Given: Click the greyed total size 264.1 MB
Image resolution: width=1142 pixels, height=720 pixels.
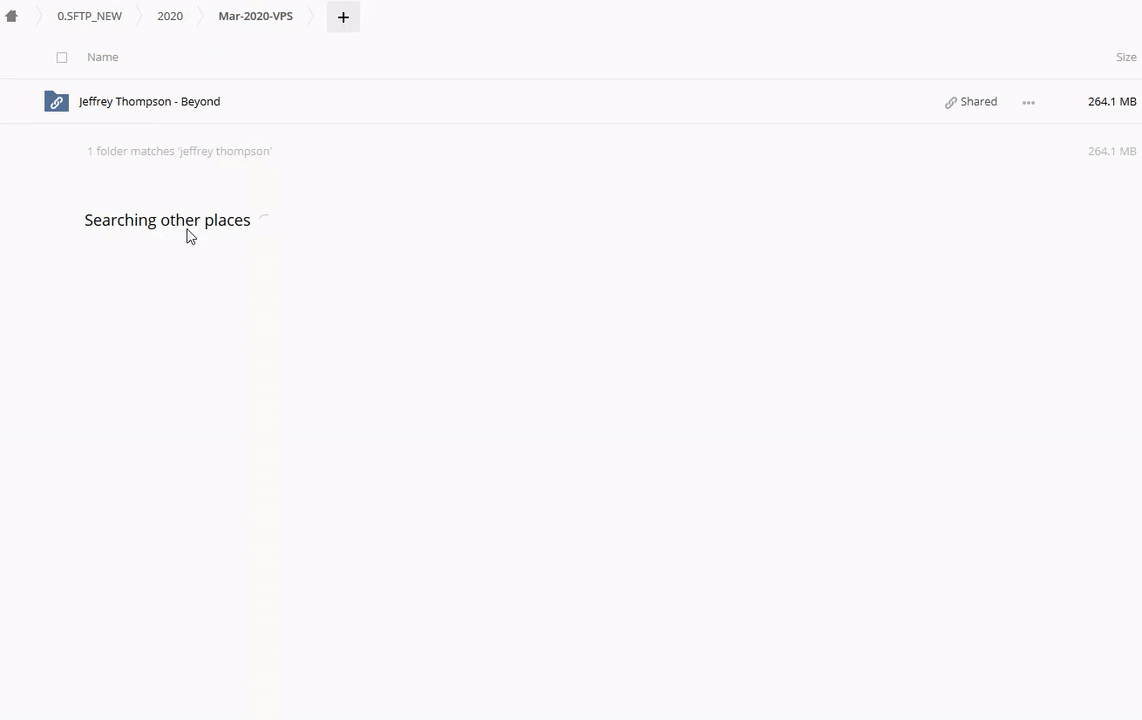Looking at the screenshot, I should (x=1111, y=151).
